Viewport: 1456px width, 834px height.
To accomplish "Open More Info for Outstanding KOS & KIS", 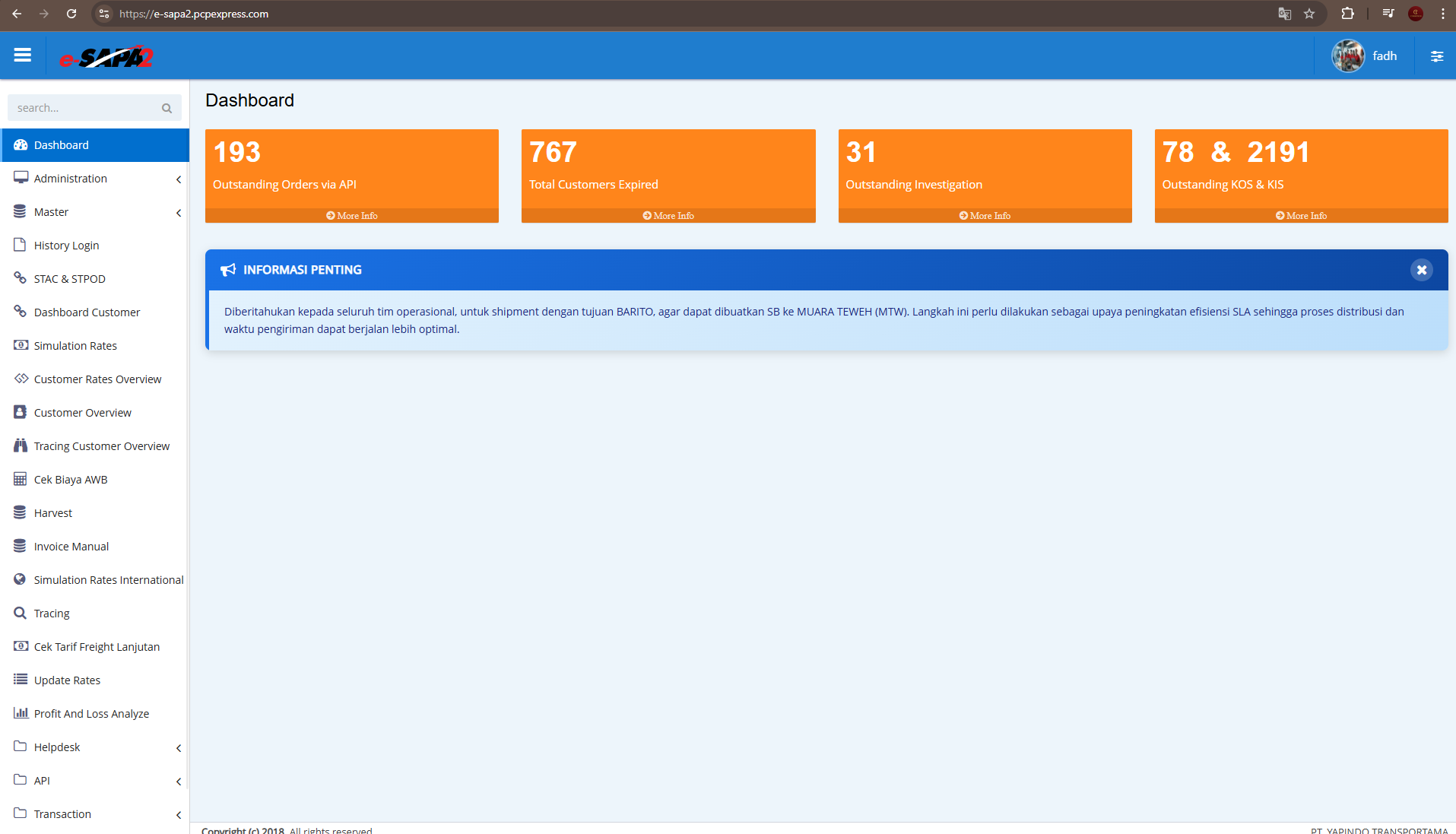I will 1301,216.
